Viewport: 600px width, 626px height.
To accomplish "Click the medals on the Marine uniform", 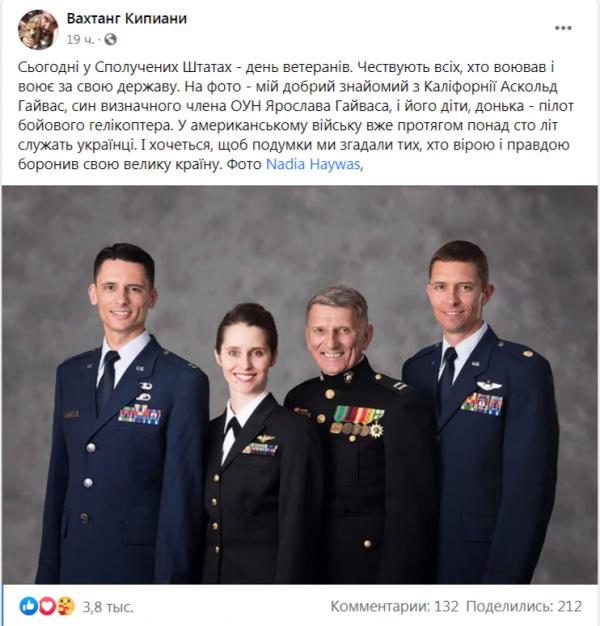I will [357, 423].
